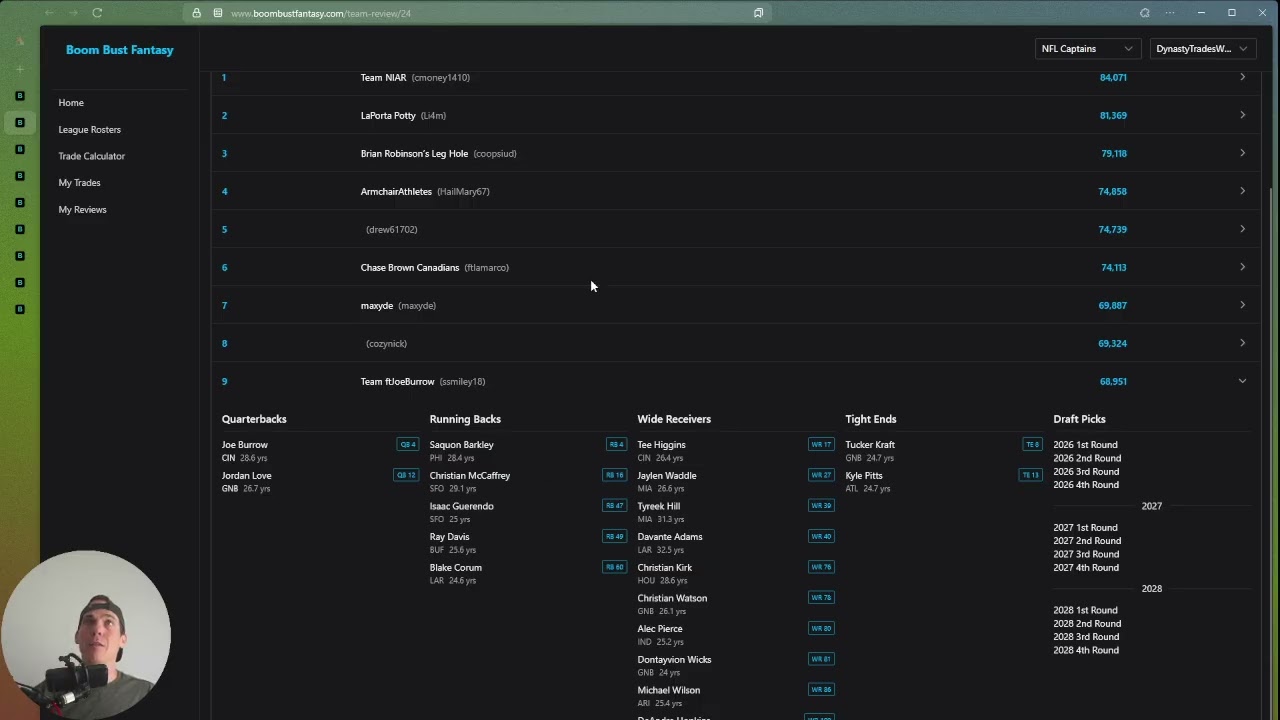Select the 2026 1st Round draft pick
The width and height of the screenshot is (1280, 720).
click(1085, 445)
